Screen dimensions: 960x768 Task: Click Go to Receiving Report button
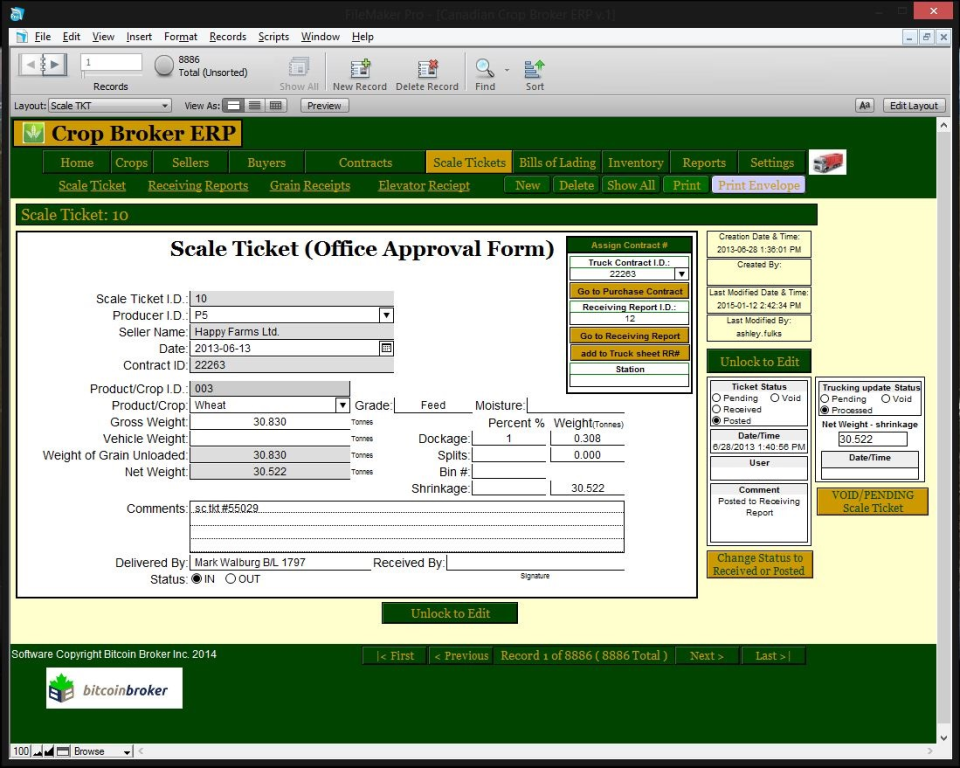pyautogui.click(x=629, y=336)
